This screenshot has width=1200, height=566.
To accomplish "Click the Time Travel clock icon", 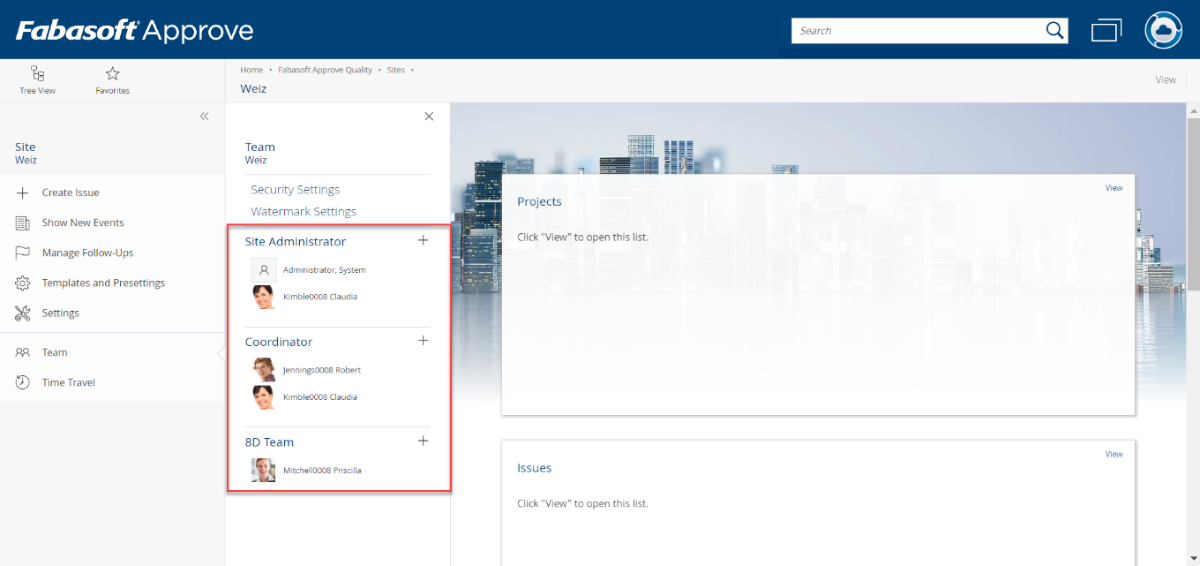I will click(x=22, y=382).
